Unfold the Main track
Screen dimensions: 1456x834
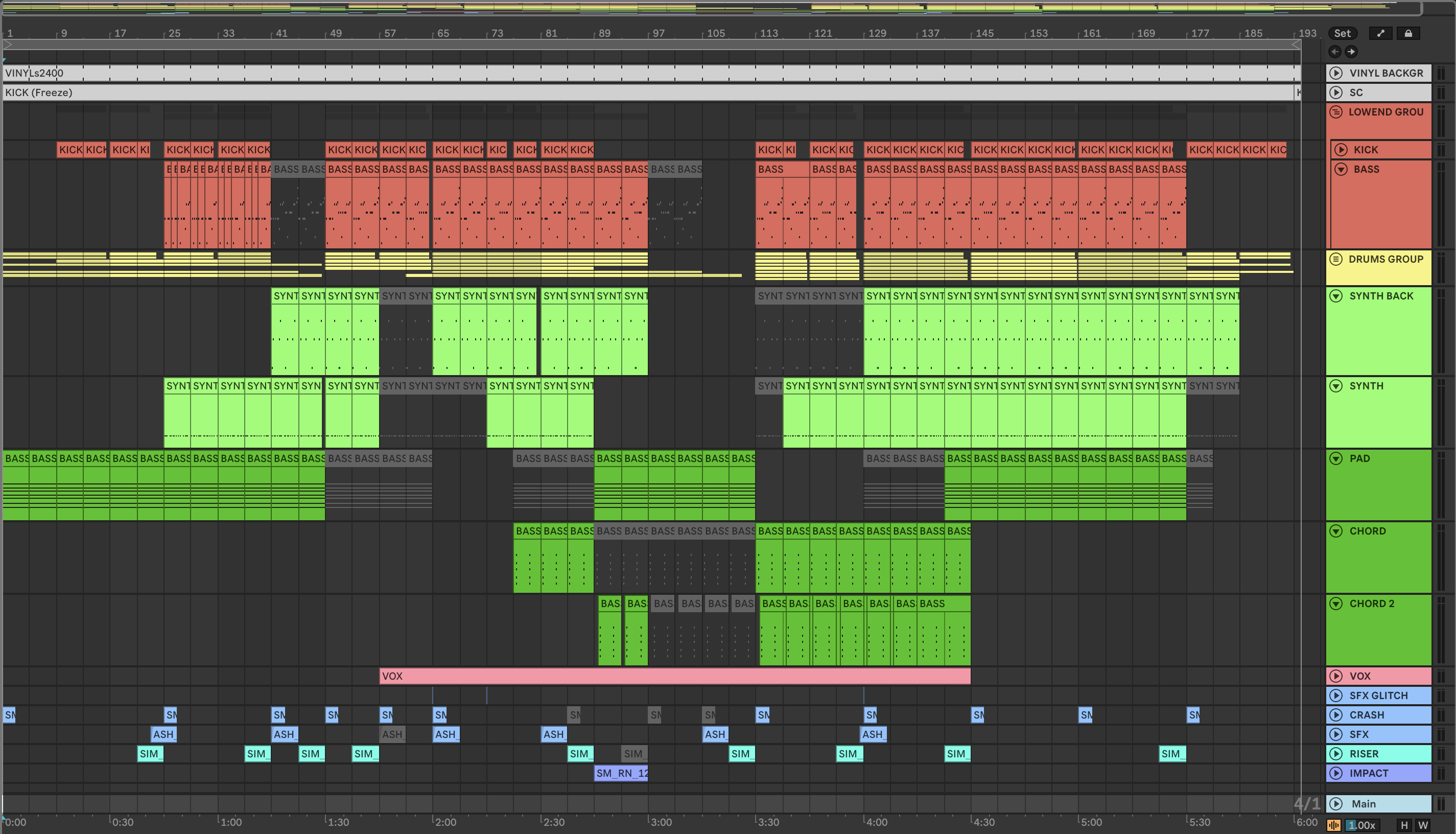[1336, 804]
